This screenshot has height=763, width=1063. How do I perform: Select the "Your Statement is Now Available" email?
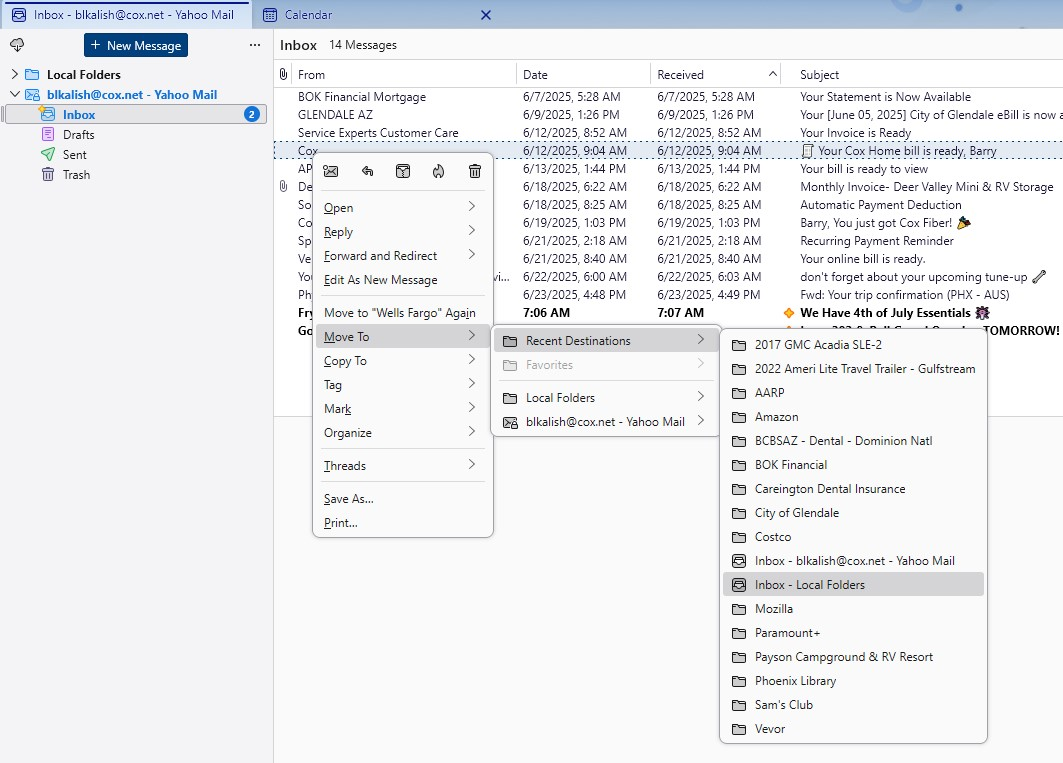pos(668,97)
